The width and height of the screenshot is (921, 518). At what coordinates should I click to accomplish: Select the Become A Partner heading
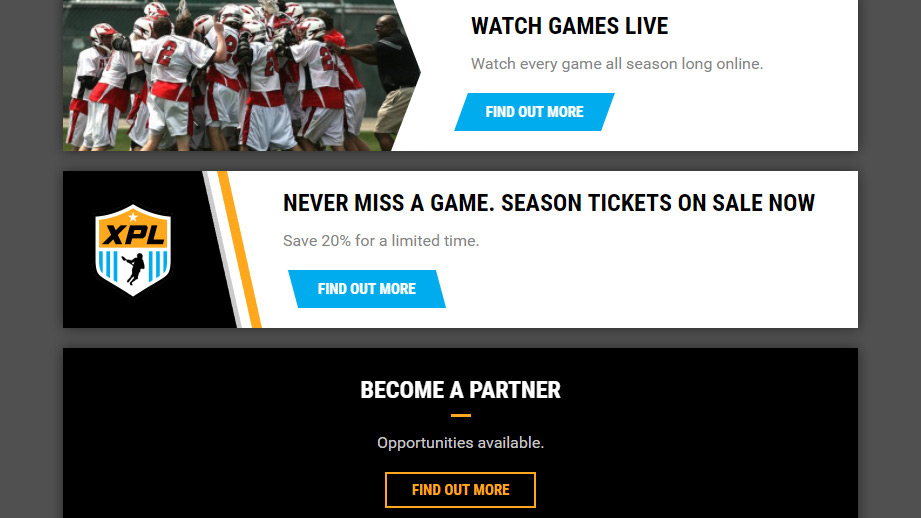(460, 390)
